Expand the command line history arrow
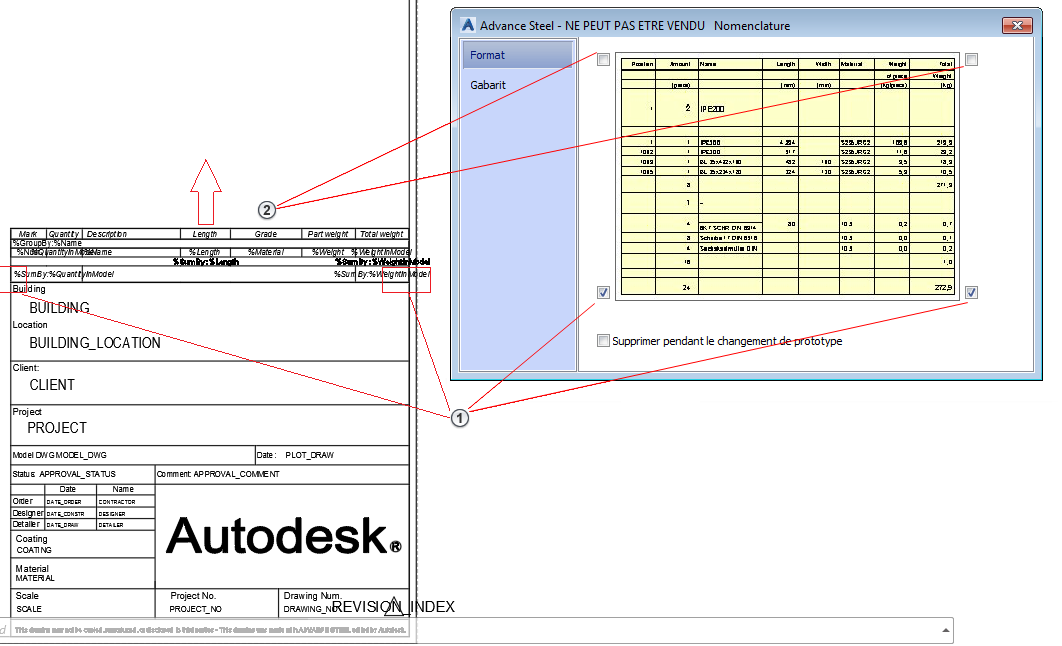Image resolution: width=1062 pixels, height=646 pixels. [x=946, y=630]
